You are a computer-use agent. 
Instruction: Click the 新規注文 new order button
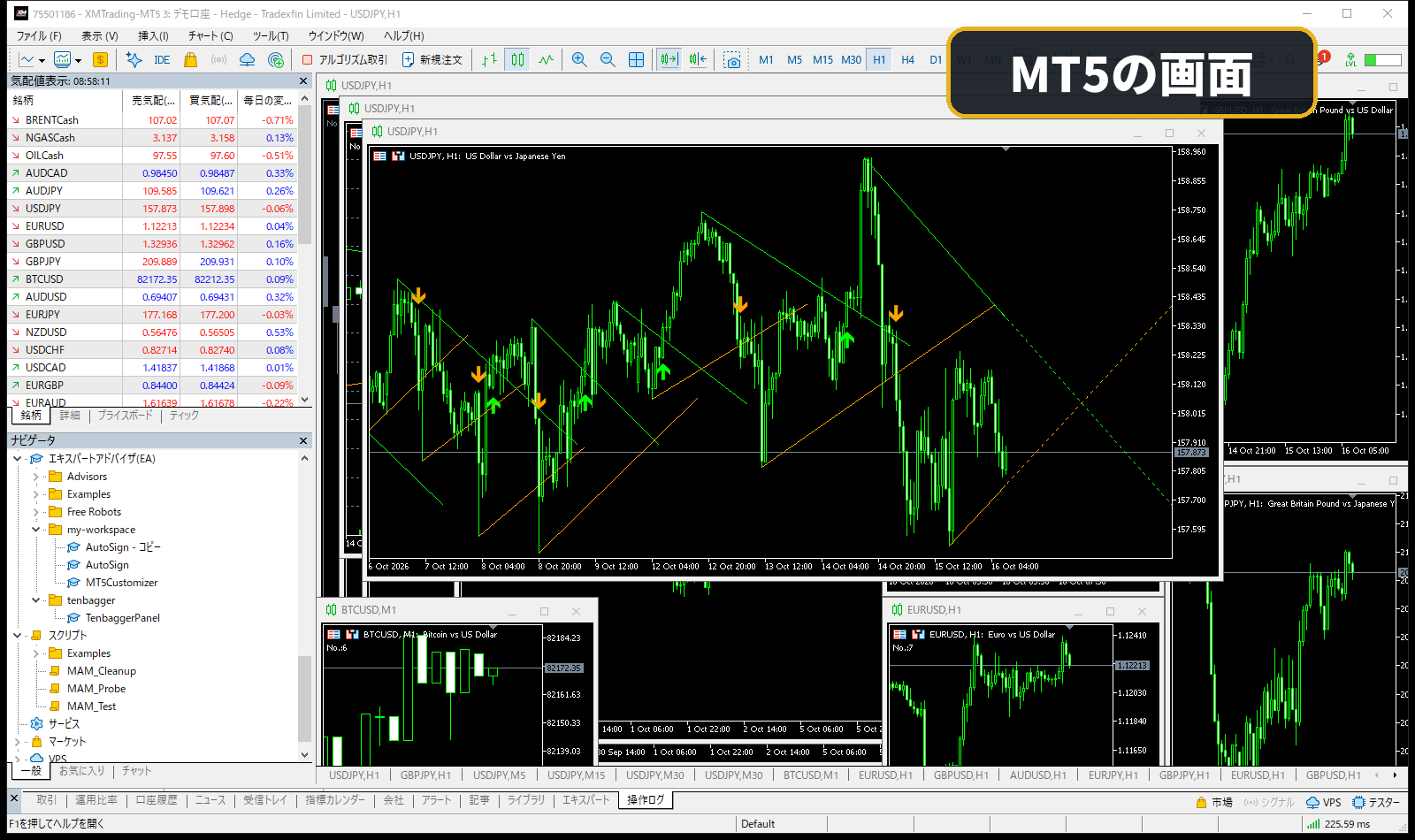pyautogui.click(x=432, y=59)
